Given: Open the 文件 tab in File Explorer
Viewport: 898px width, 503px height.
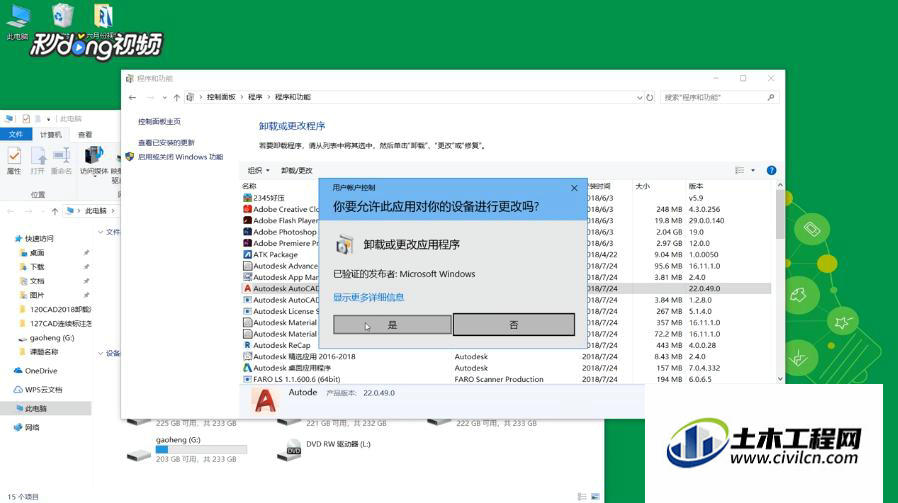Looking at the screenshot, I should point(15,134).
